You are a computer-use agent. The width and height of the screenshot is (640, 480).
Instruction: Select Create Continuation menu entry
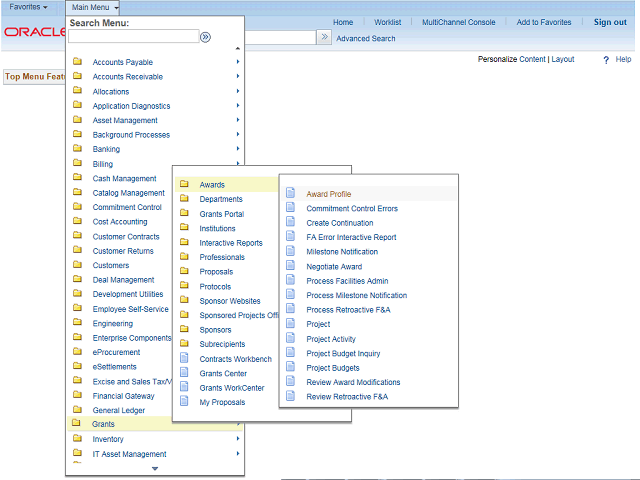[339, 223]
